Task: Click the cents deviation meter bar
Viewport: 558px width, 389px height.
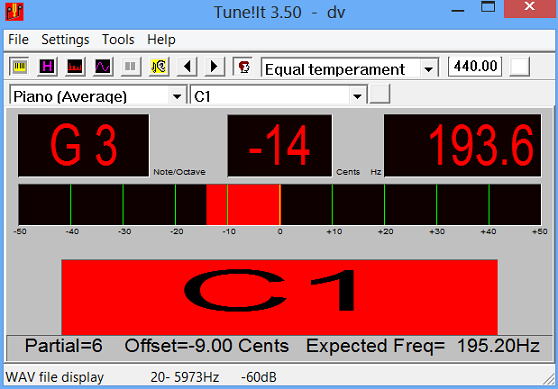Action: 280,205
